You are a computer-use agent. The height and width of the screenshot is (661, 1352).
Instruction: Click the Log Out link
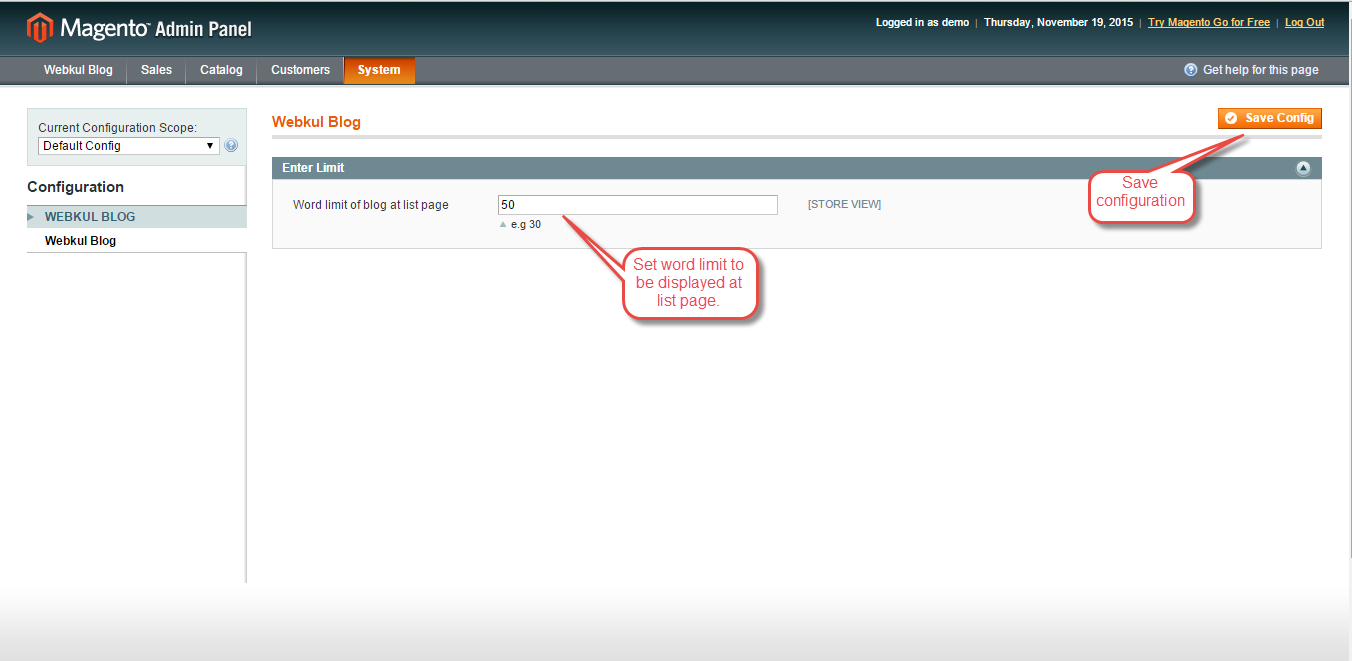point(1304,22)
